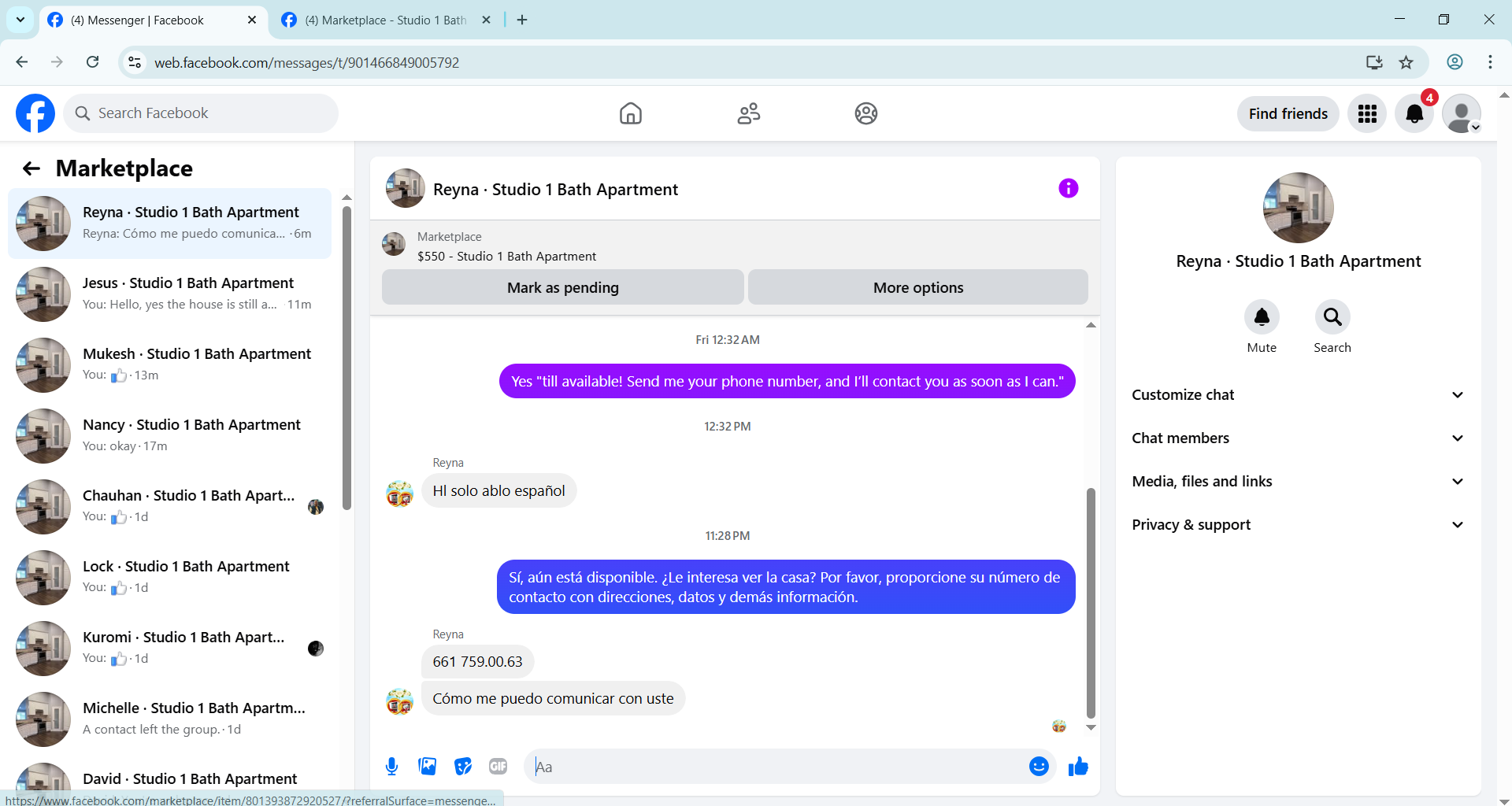The height and width of the screenshot is (806, 1512).
Task: Reload the page in browser toolbar
Action: point(93,62)
